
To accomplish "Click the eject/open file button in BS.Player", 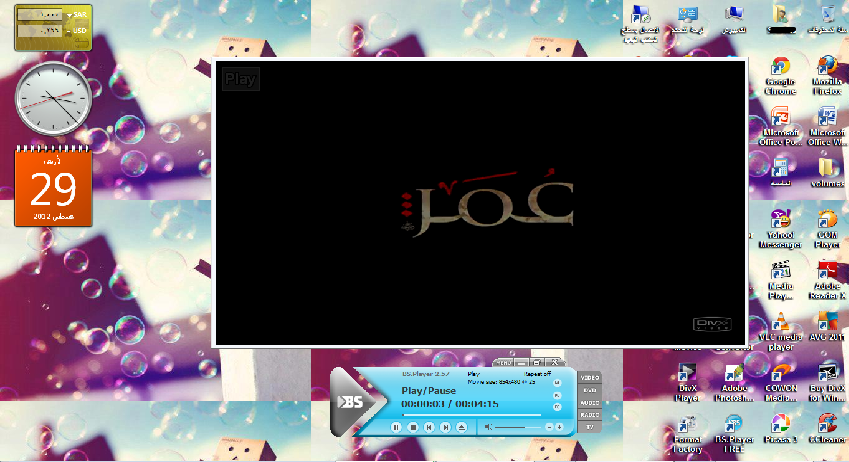I will coord(461,427).
